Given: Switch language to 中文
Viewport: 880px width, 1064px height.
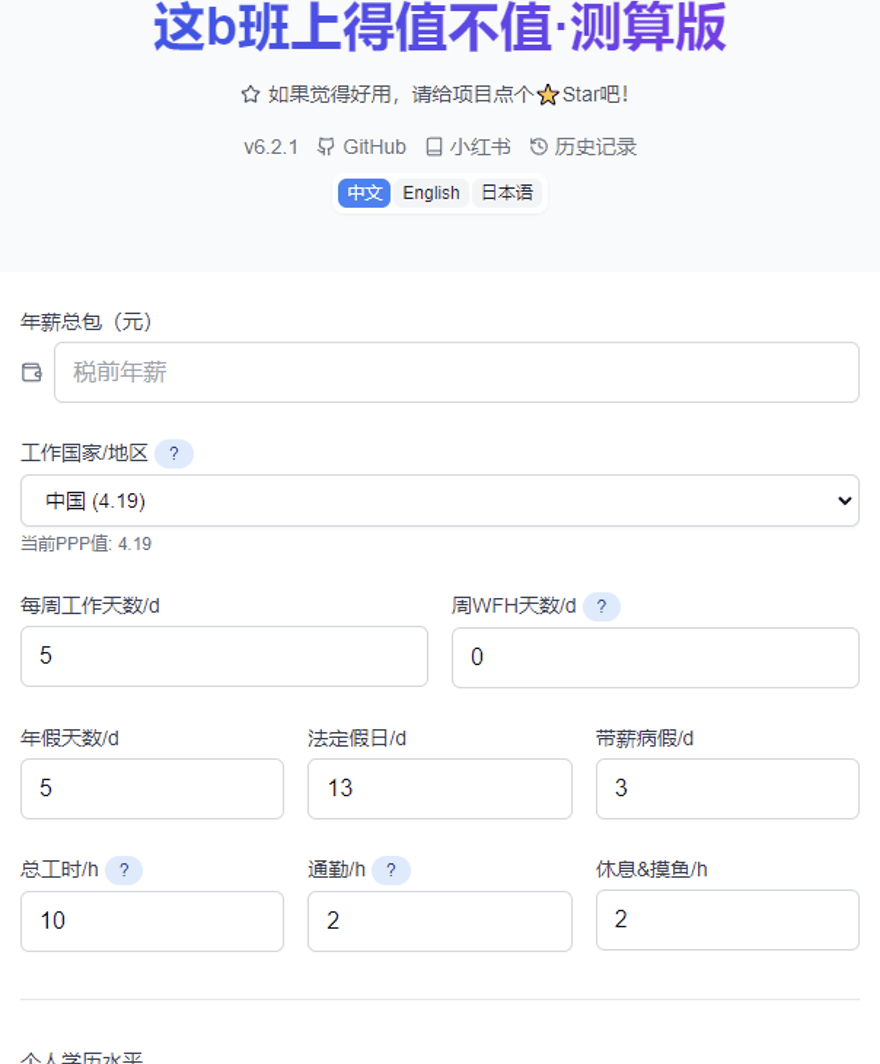Looking at the screenshot, I should click(364, 193).
